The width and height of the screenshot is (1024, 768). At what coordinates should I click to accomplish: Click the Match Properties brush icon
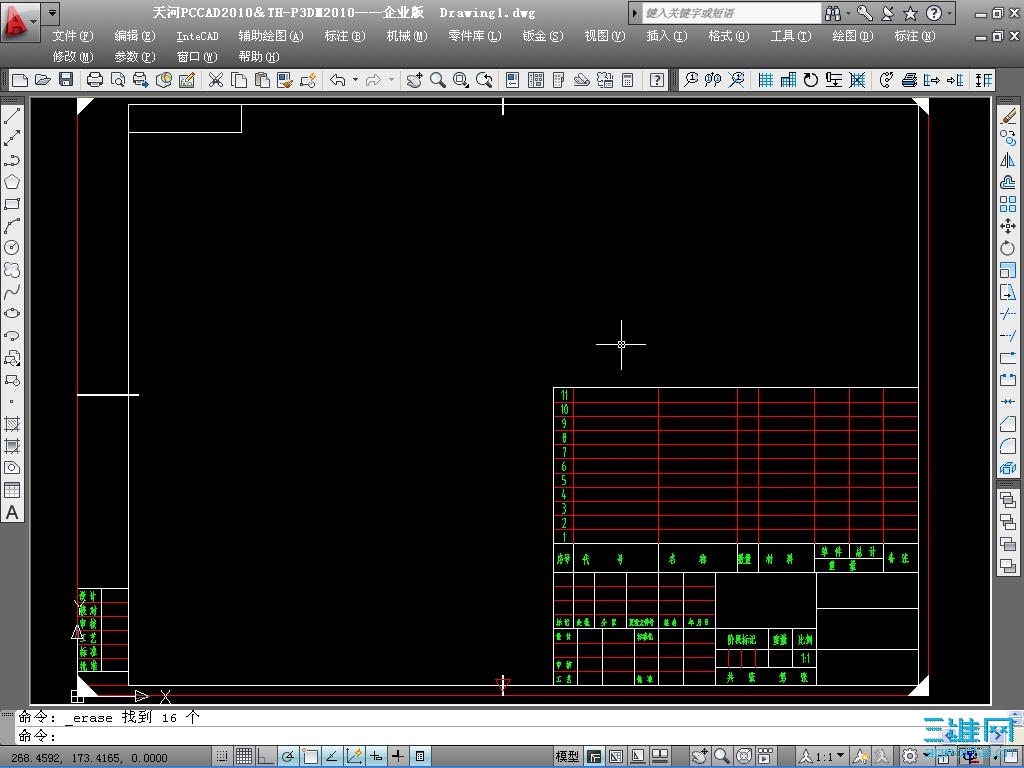click(x=285, y=80)
